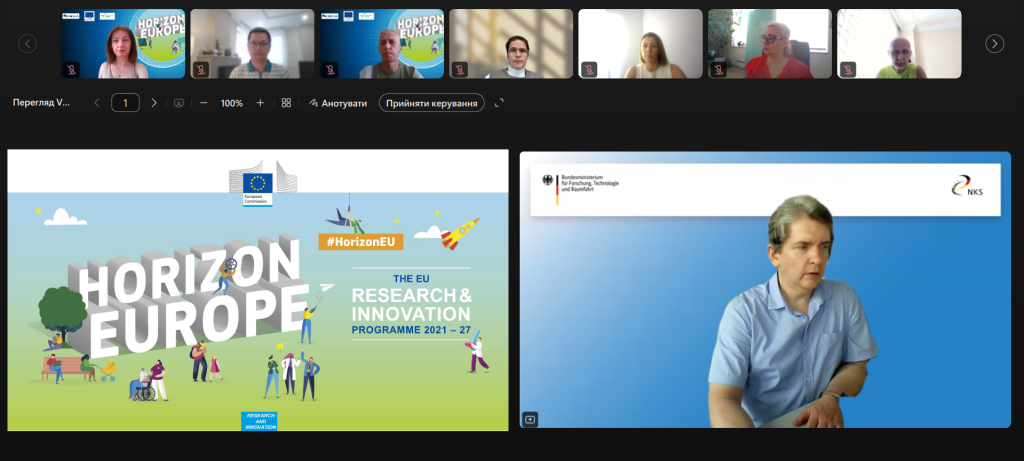Select the man in green shirt thumbnail

pyautogui.click(x=899, y=44)
